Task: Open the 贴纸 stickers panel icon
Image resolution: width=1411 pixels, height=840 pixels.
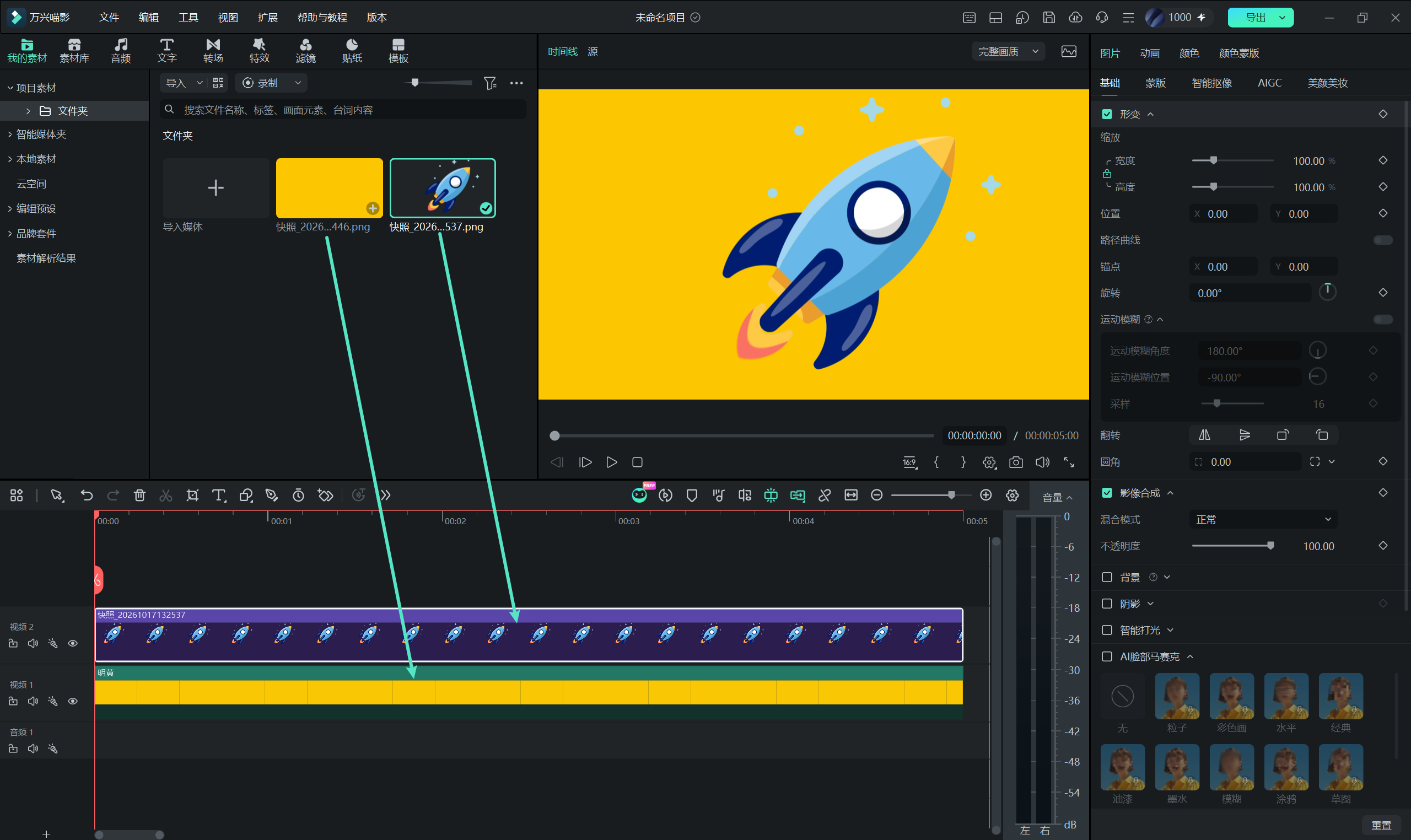Action: pyautogui.click(x=352, y=50)
